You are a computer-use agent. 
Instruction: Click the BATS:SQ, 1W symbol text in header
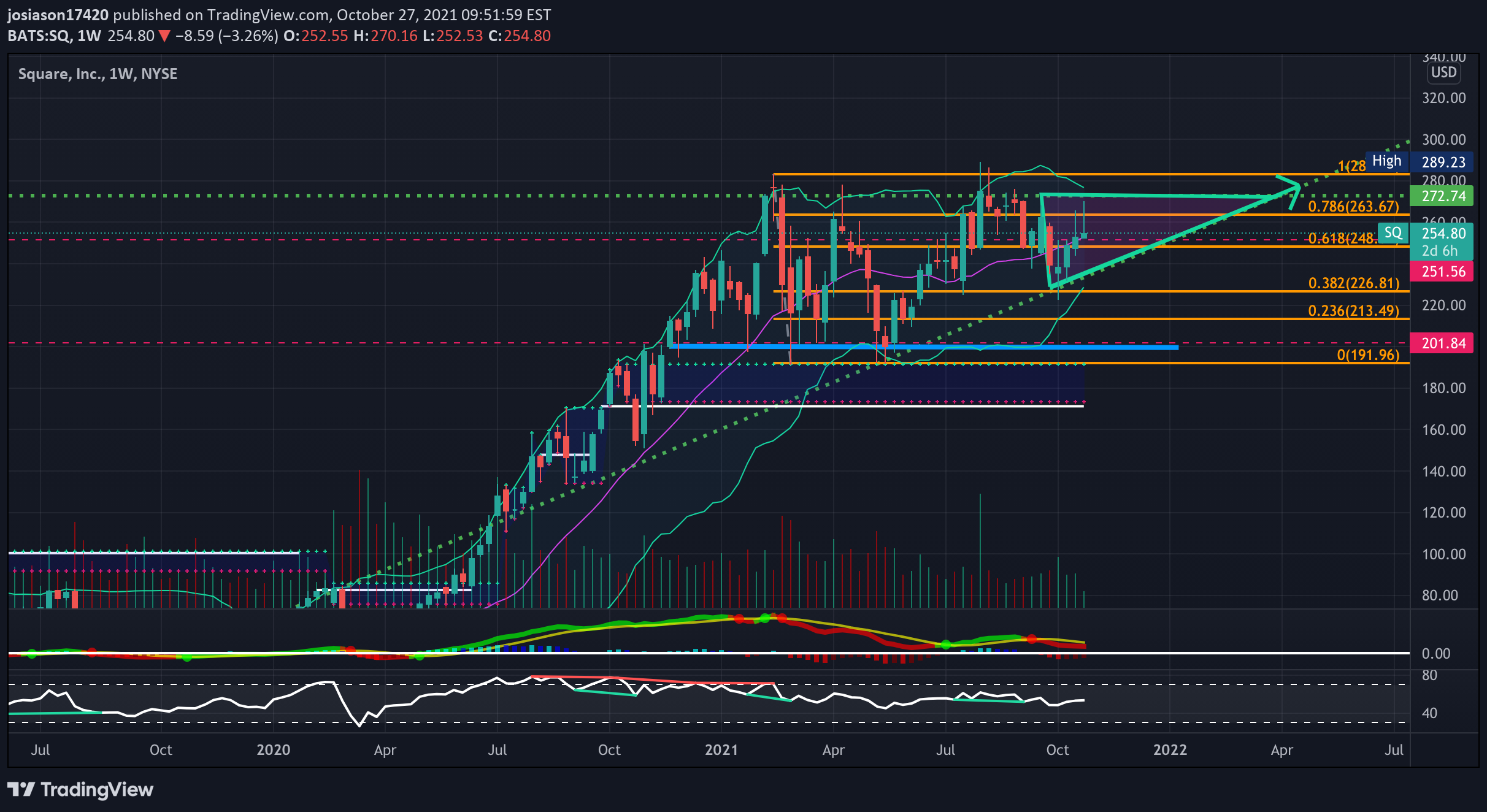54,36
